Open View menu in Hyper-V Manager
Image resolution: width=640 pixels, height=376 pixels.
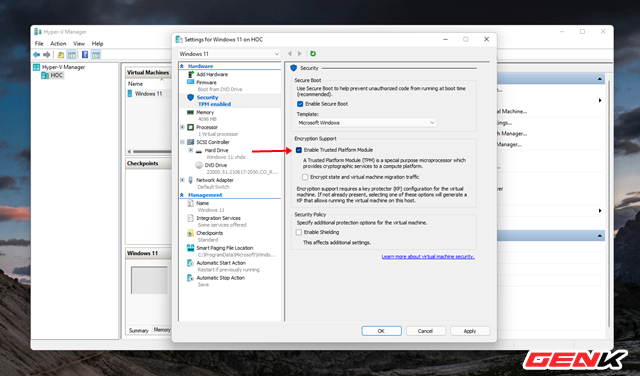(x=79, y=43)
